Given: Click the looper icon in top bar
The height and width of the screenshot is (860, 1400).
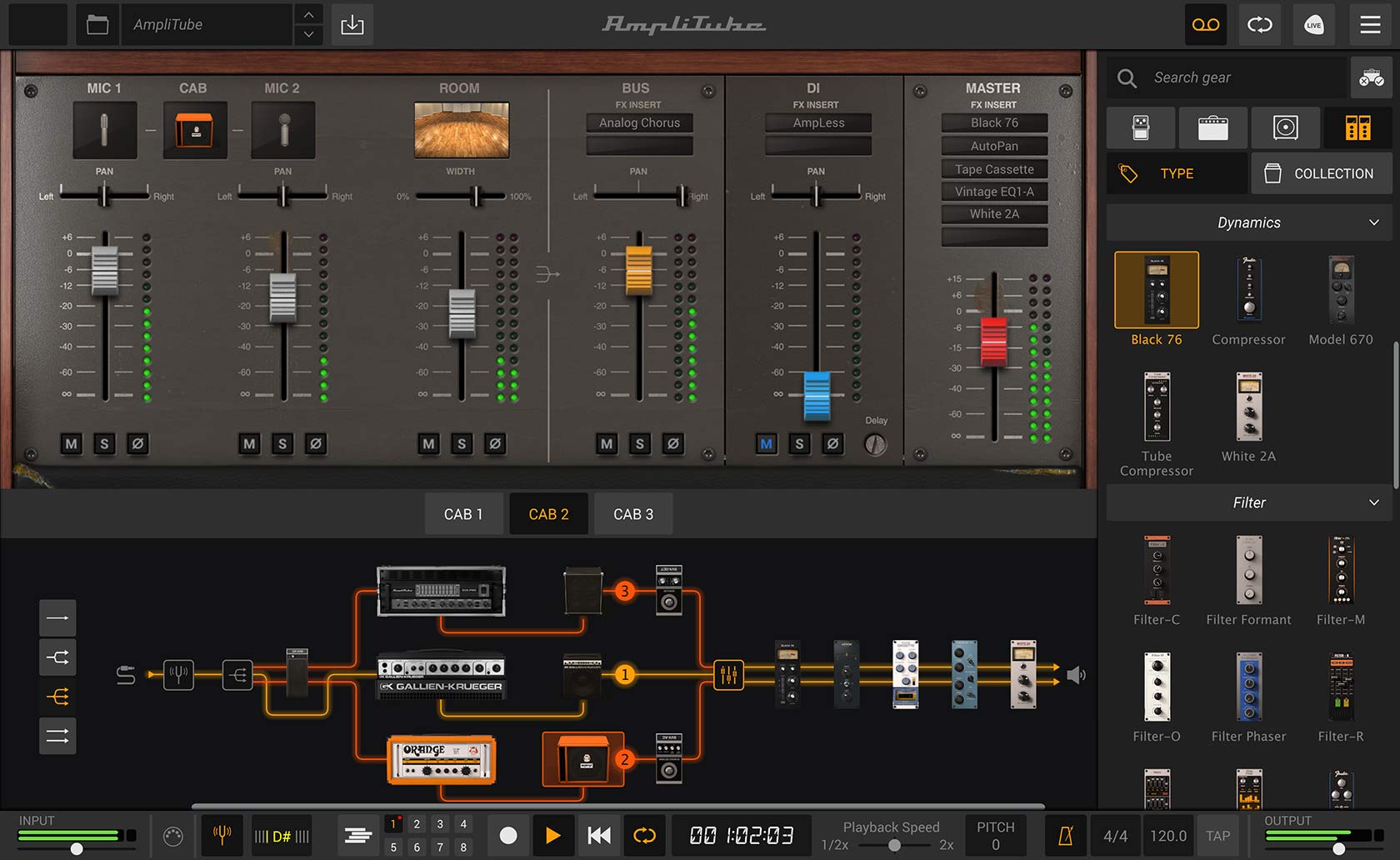Looking at the screenshot, I should [x=1260, y=25].
